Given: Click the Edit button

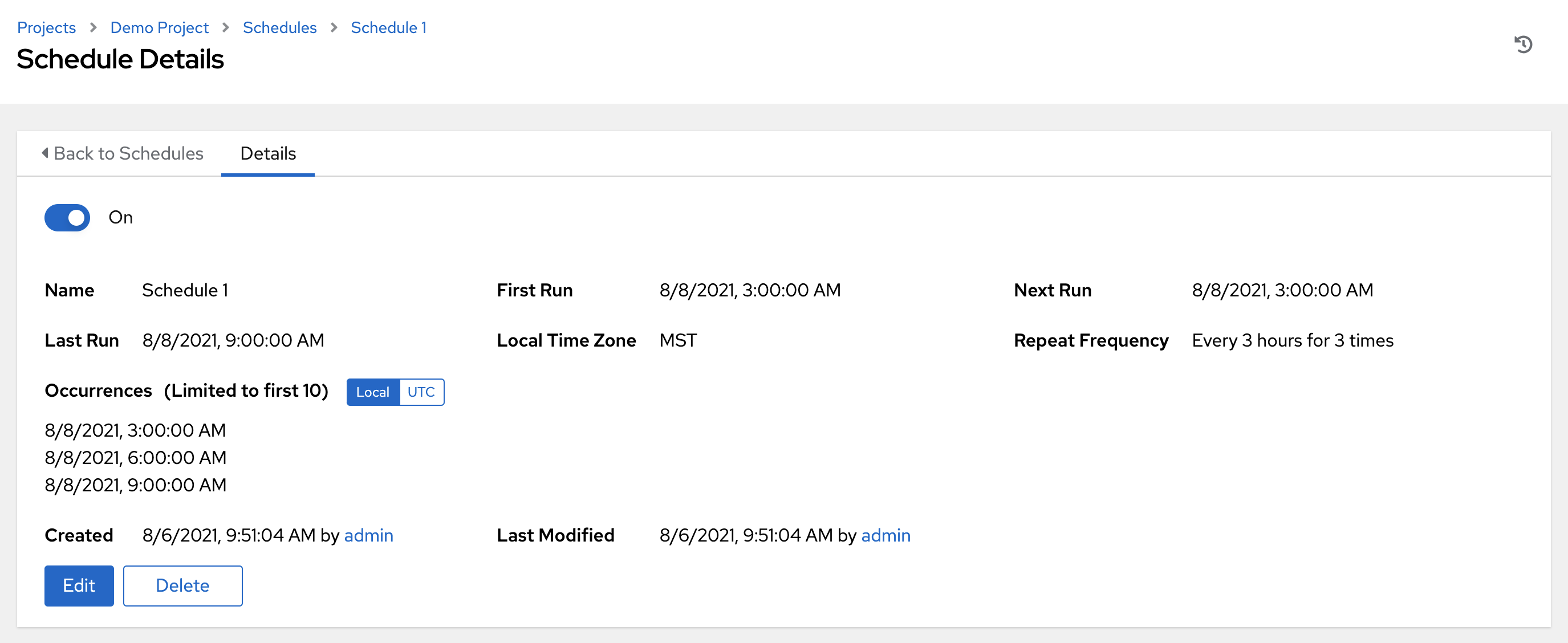Looking at the screenshot, I should click(x=79, y=585).
